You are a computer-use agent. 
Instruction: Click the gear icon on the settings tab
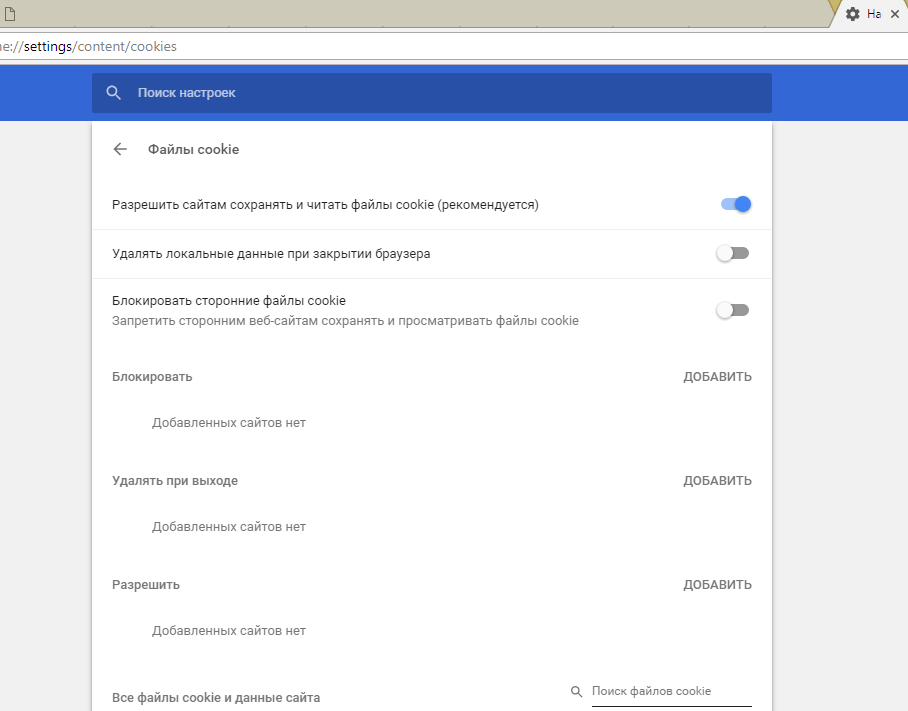(852, 14)
